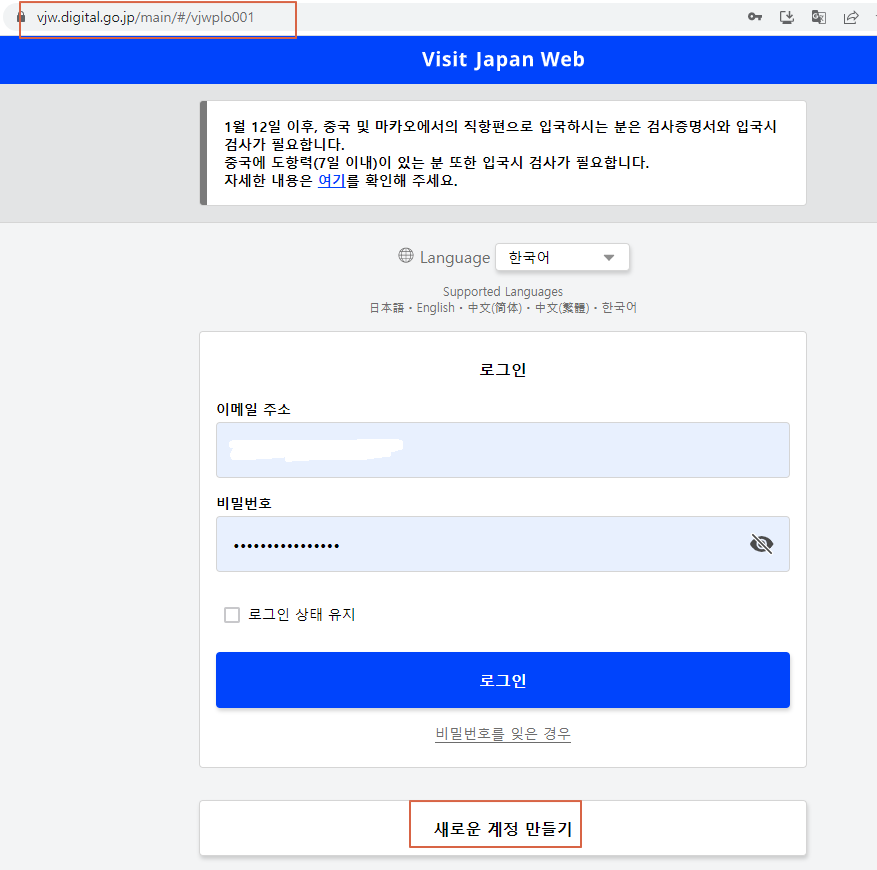
Task: Open the translate page icon
Action: [x=819, y=17]
